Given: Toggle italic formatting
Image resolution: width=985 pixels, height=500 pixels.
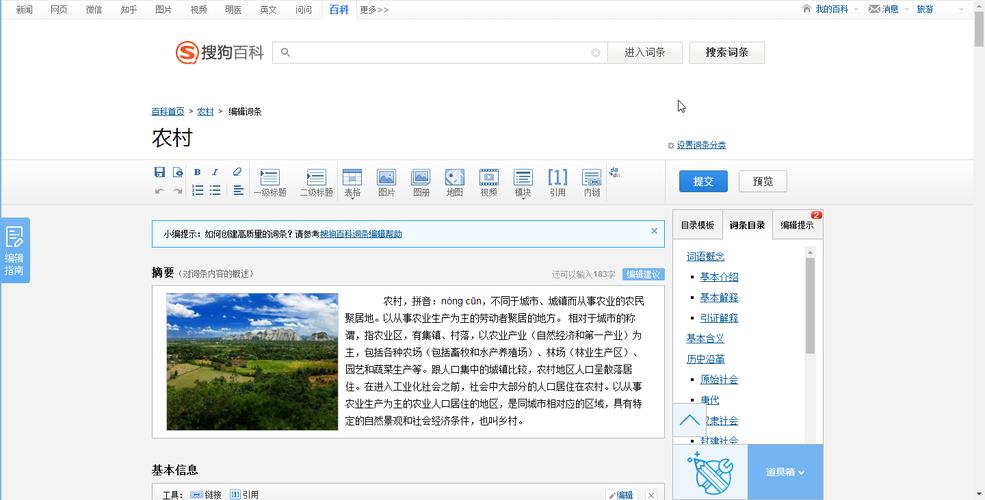Looking at the screenshot, I should pyautogui.click(x=215, y=172).
